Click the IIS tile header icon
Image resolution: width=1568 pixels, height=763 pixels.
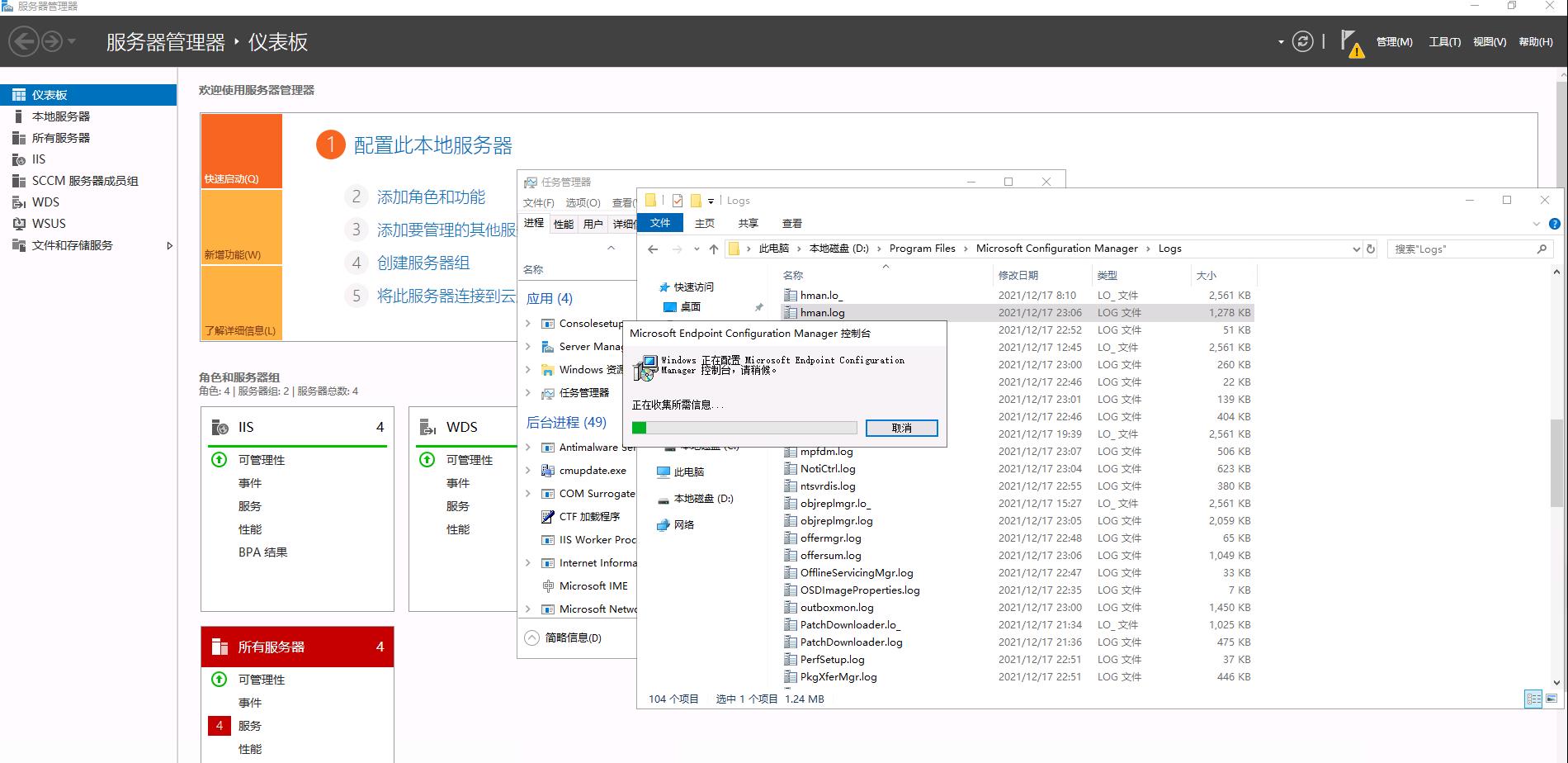pos(220,427)
